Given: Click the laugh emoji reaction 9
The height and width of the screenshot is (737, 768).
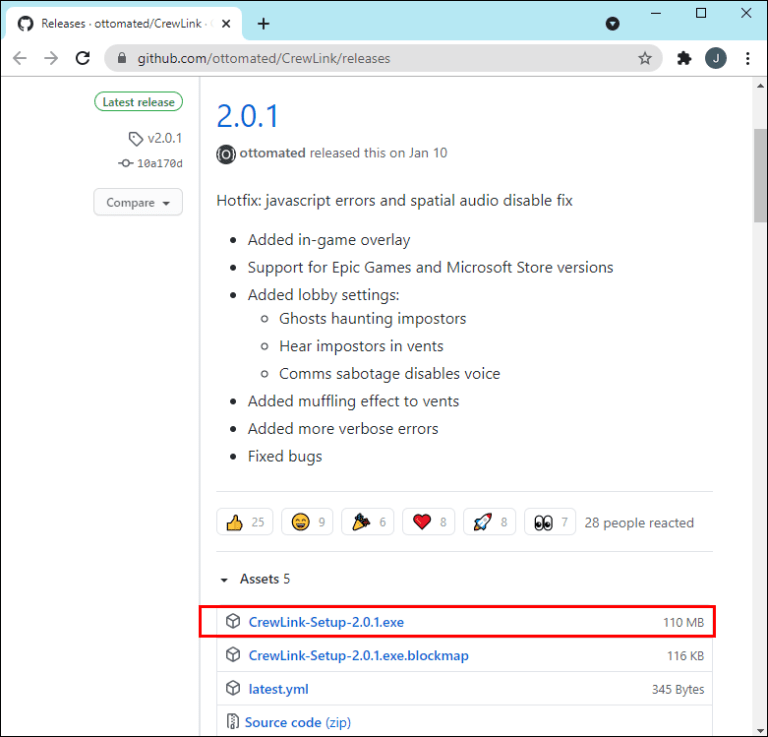Looking at the screenshot, I should click(x=307, y=522).
